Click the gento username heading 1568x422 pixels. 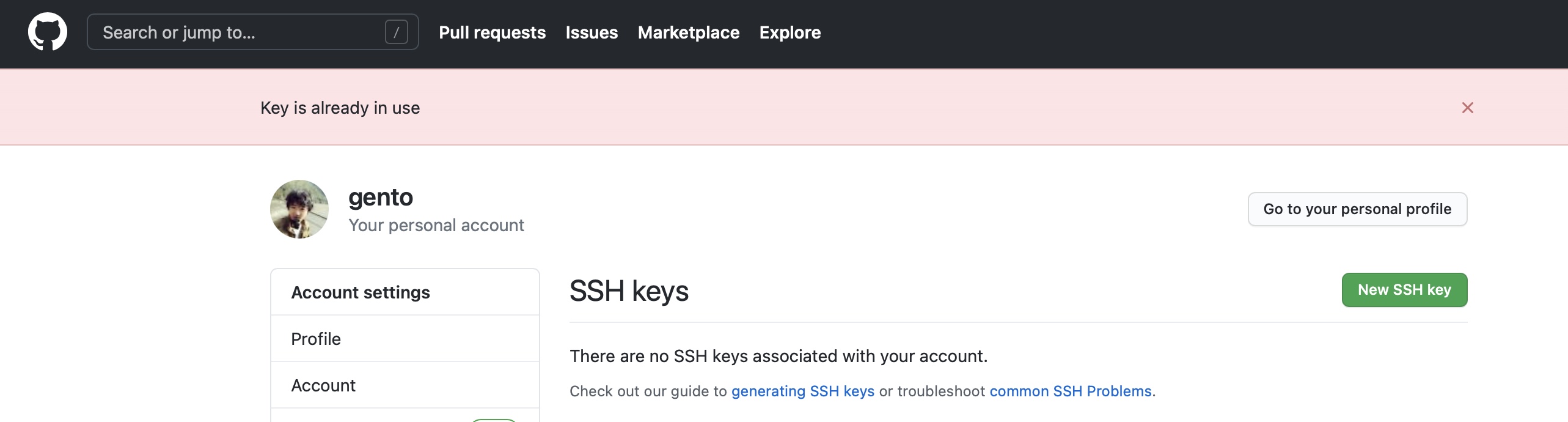coord(381,198)
